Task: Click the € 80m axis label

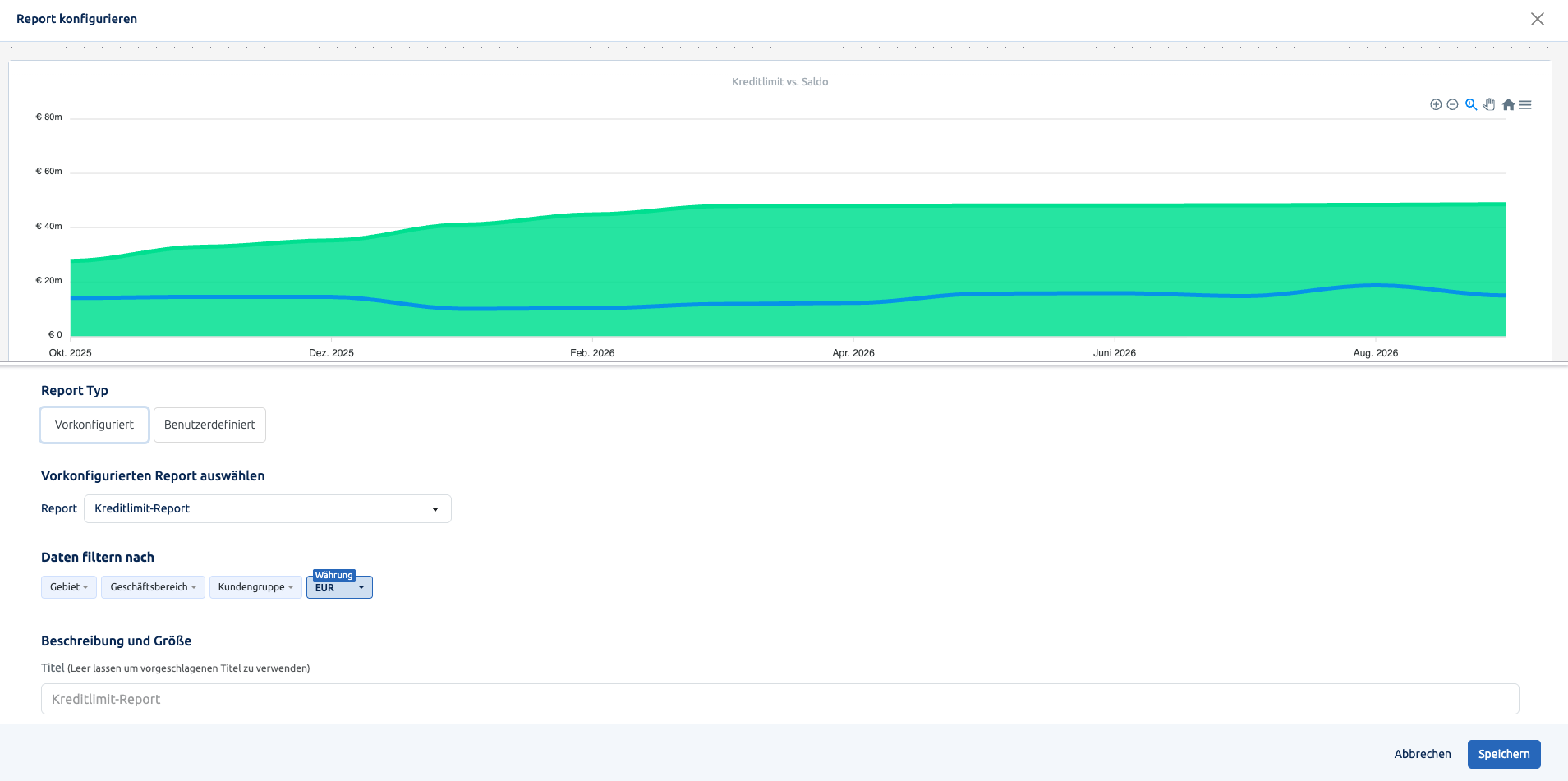Action: click(x=48, y=117)
